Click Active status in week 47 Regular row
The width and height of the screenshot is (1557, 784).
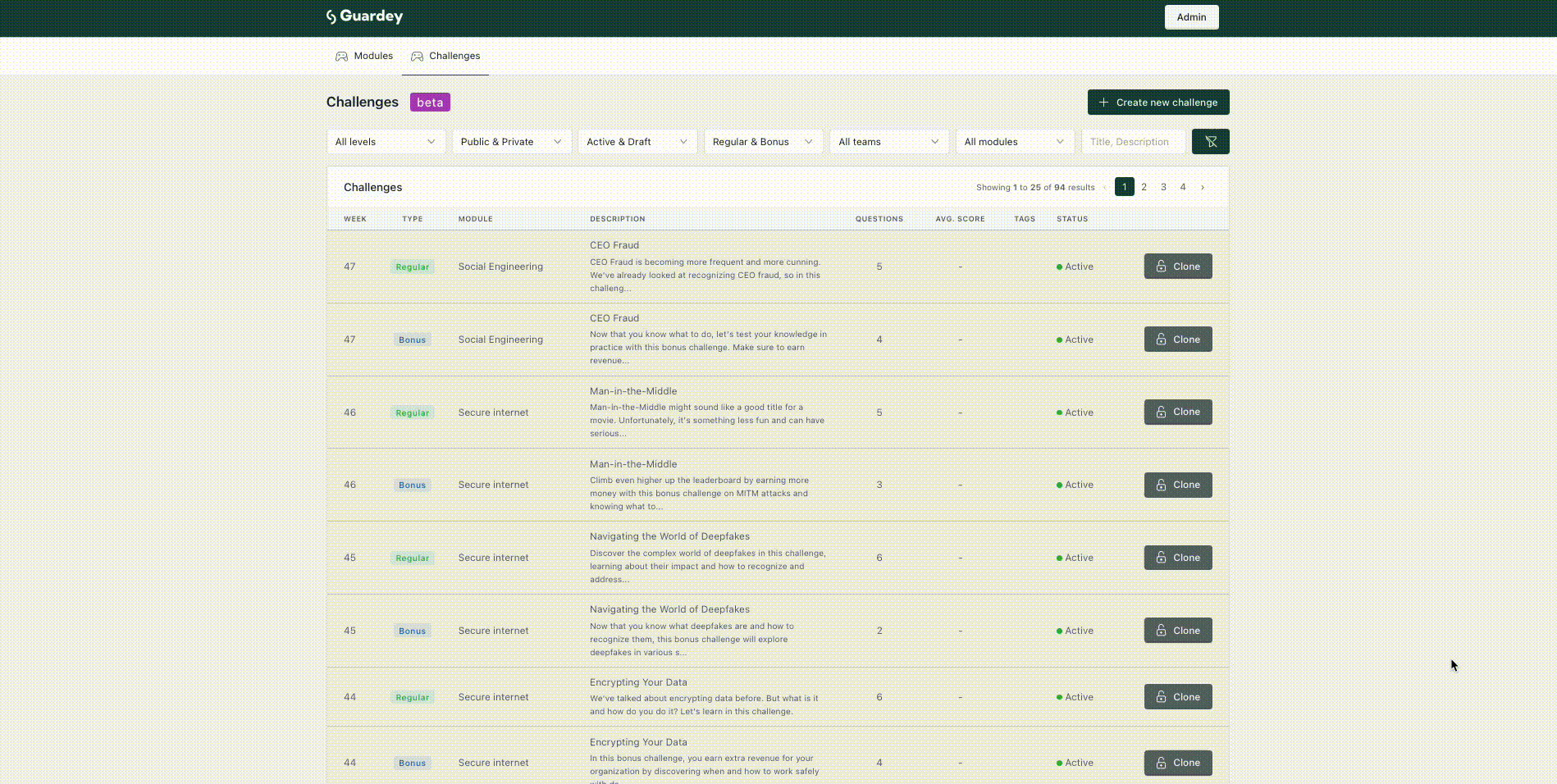1075,267
